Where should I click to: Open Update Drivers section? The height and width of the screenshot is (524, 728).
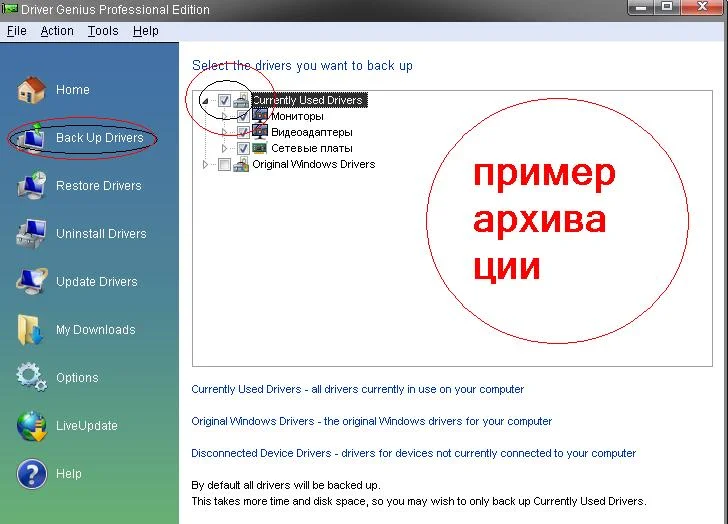[x=97, y=281]
